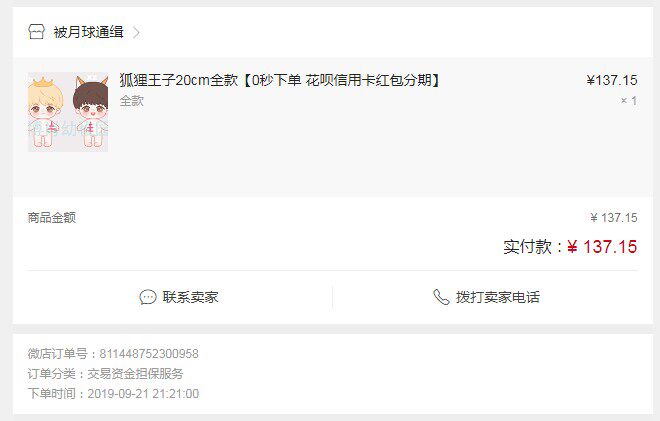Click the red 实付款 total amount
The height and width of the screenshot is (421, 660).
click(x=602, y=247)
